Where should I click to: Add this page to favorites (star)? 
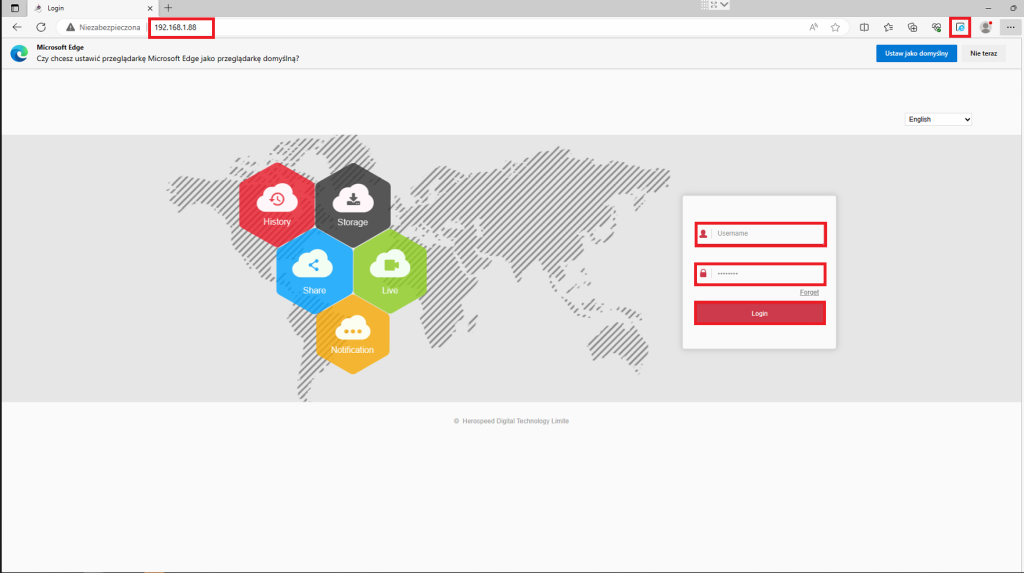[x=835, y=27]
